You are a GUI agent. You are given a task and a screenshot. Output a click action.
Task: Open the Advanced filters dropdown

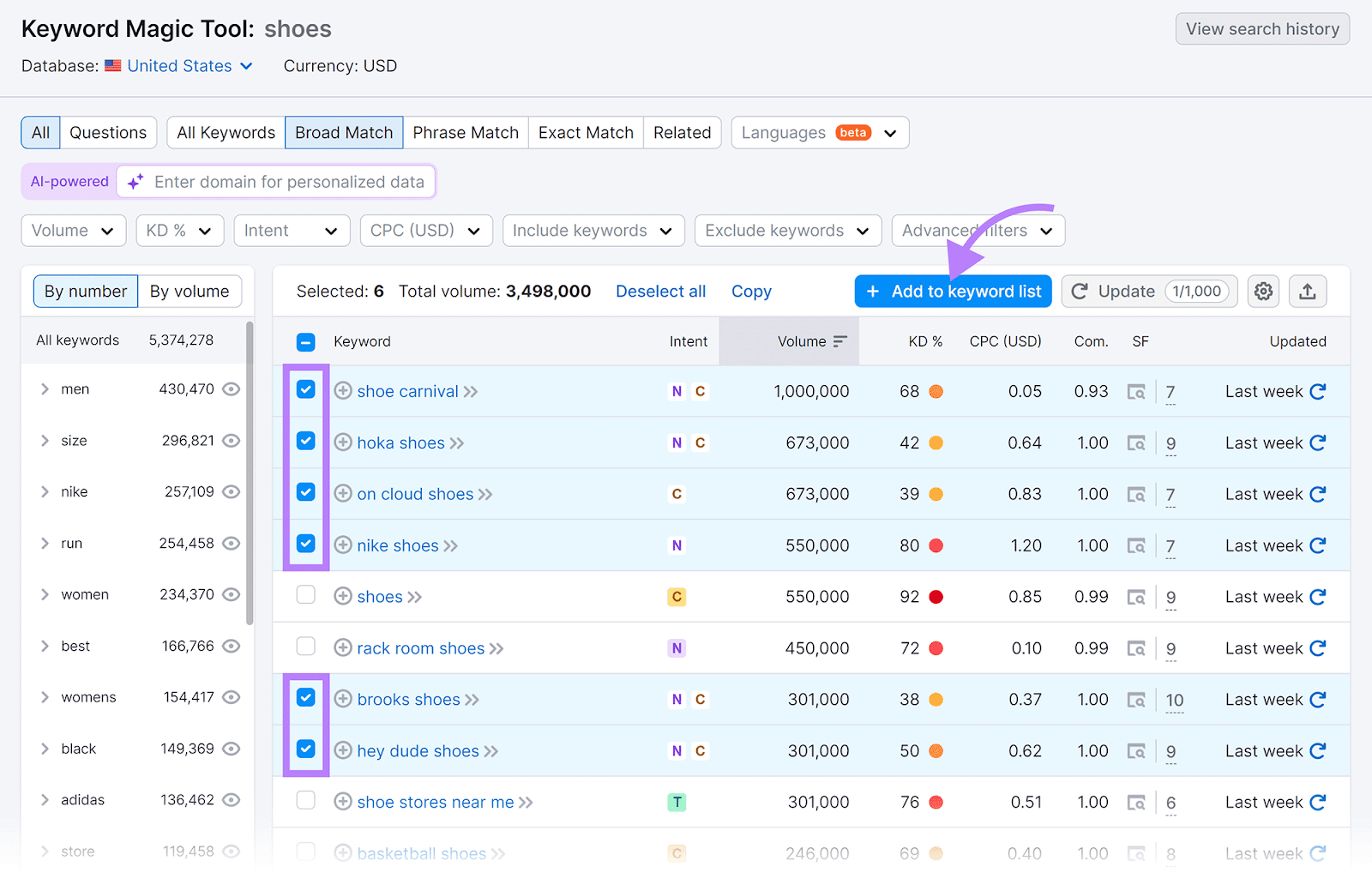(x=978, y=230)
